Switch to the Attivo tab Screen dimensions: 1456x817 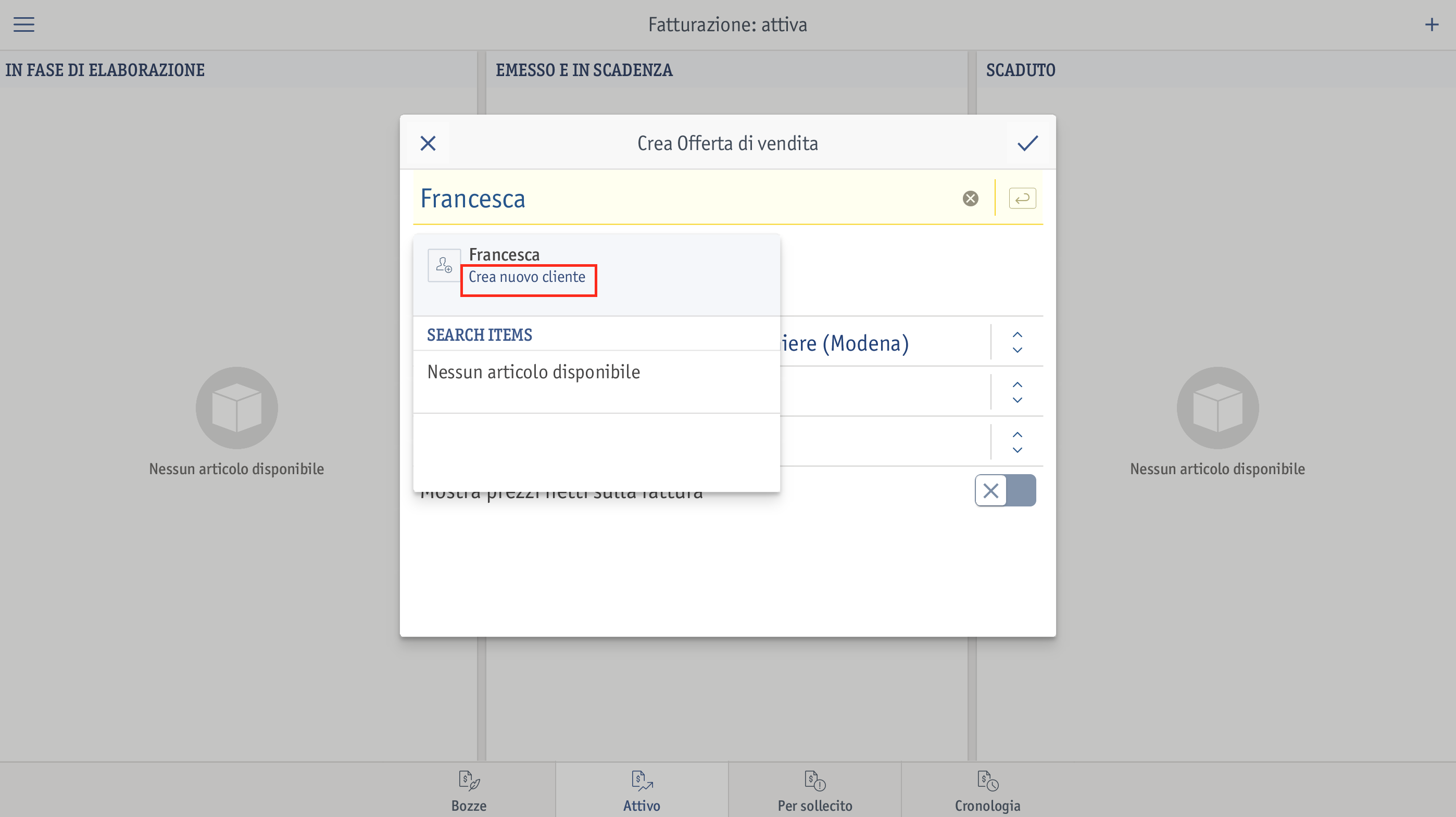[642, 790]
